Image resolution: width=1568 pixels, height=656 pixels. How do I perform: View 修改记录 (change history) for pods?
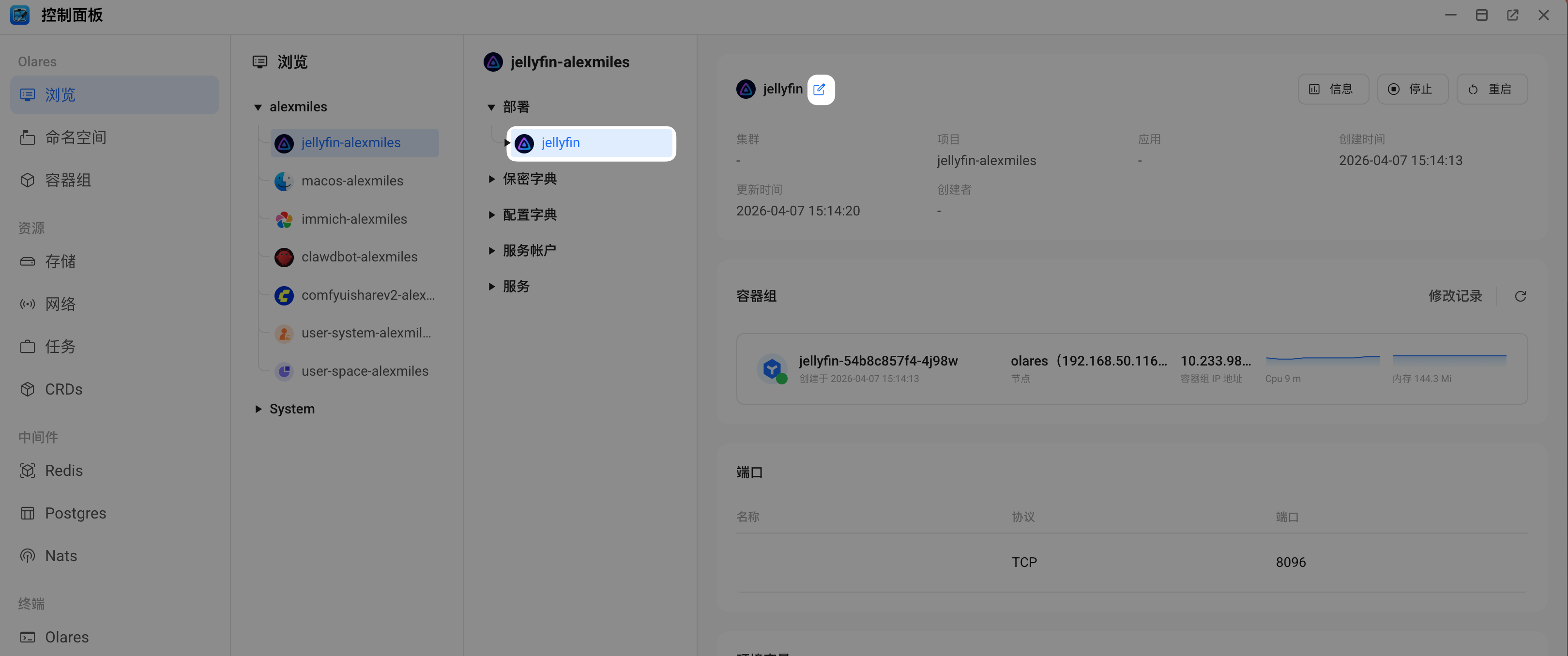click(1455, 296)
